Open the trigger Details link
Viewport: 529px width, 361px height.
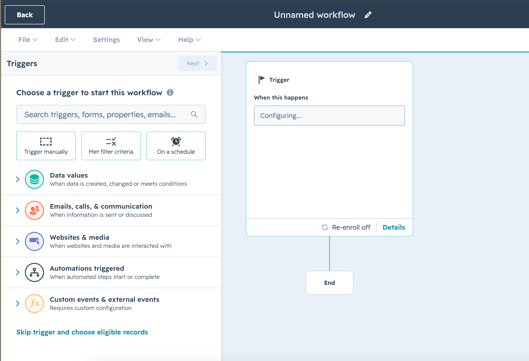(394, 227)
